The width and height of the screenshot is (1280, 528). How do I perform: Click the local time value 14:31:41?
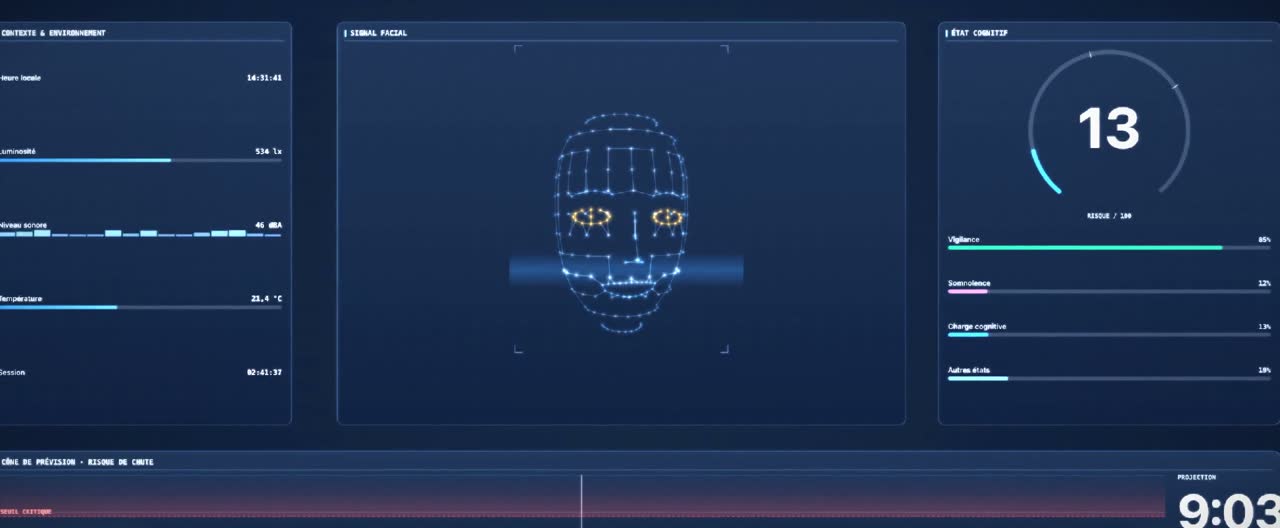click(x=264, y=78)
